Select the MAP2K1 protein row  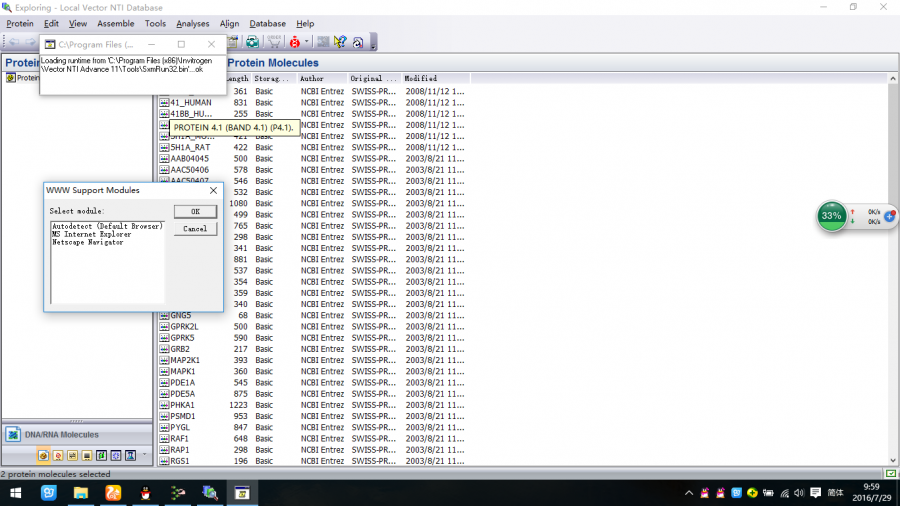coord(313,360)
